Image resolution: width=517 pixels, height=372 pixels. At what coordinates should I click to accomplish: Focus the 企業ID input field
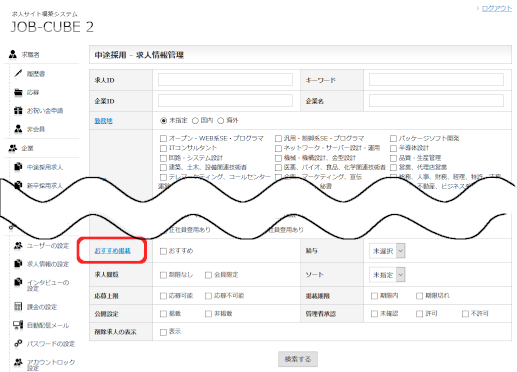pos(225,101)
